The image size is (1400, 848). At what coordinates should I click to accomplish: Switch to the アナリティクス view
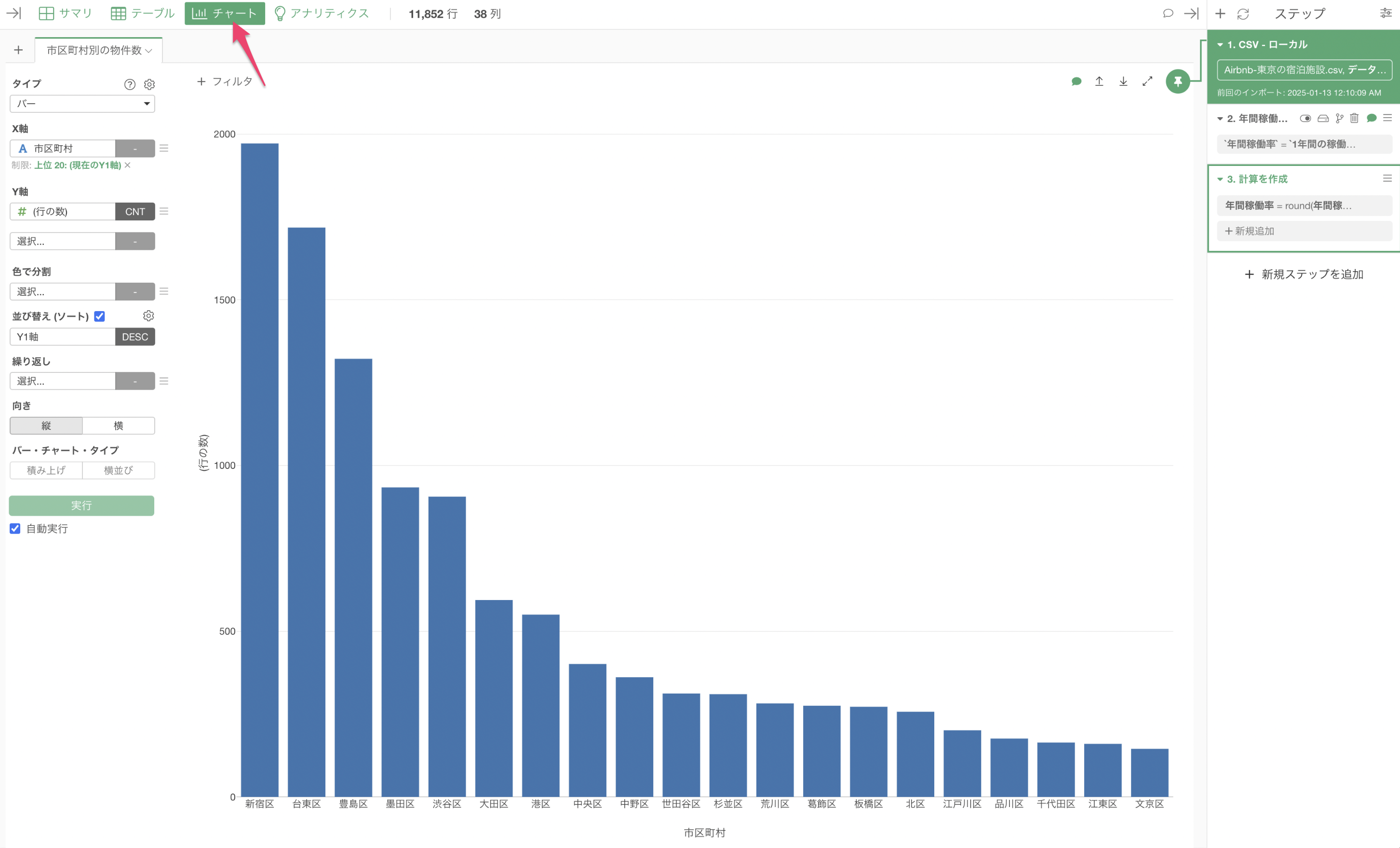[x=321, y=13]
